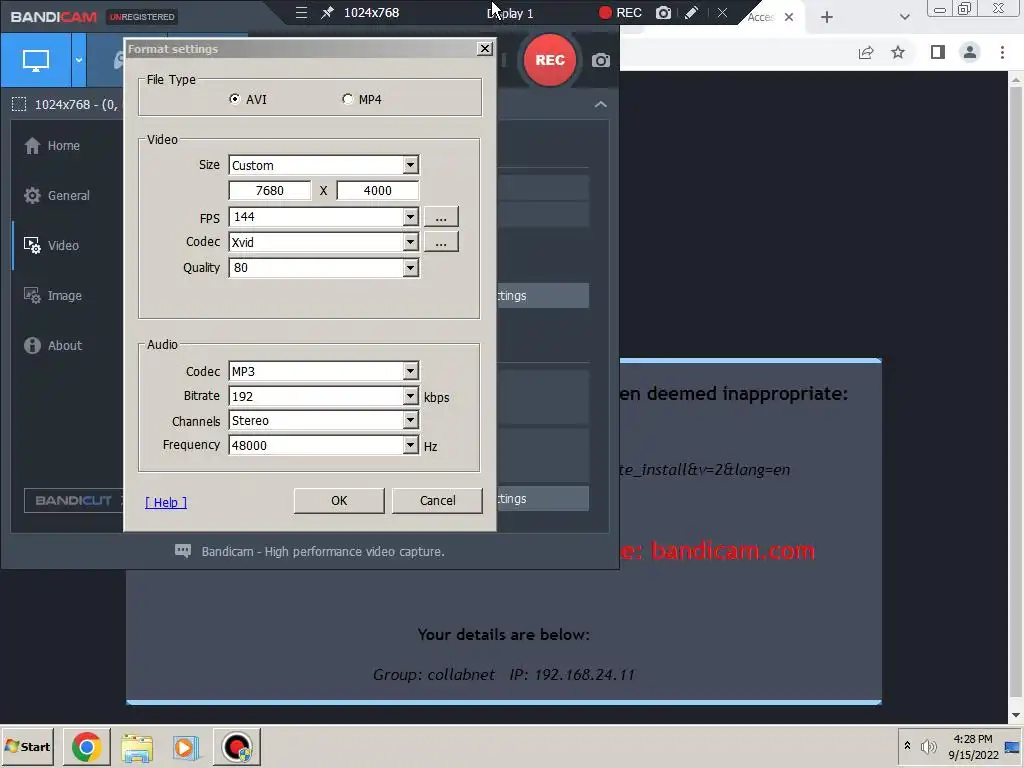
Task: Expand the screen mode dropdown arrow
Action: click(79, 61)
